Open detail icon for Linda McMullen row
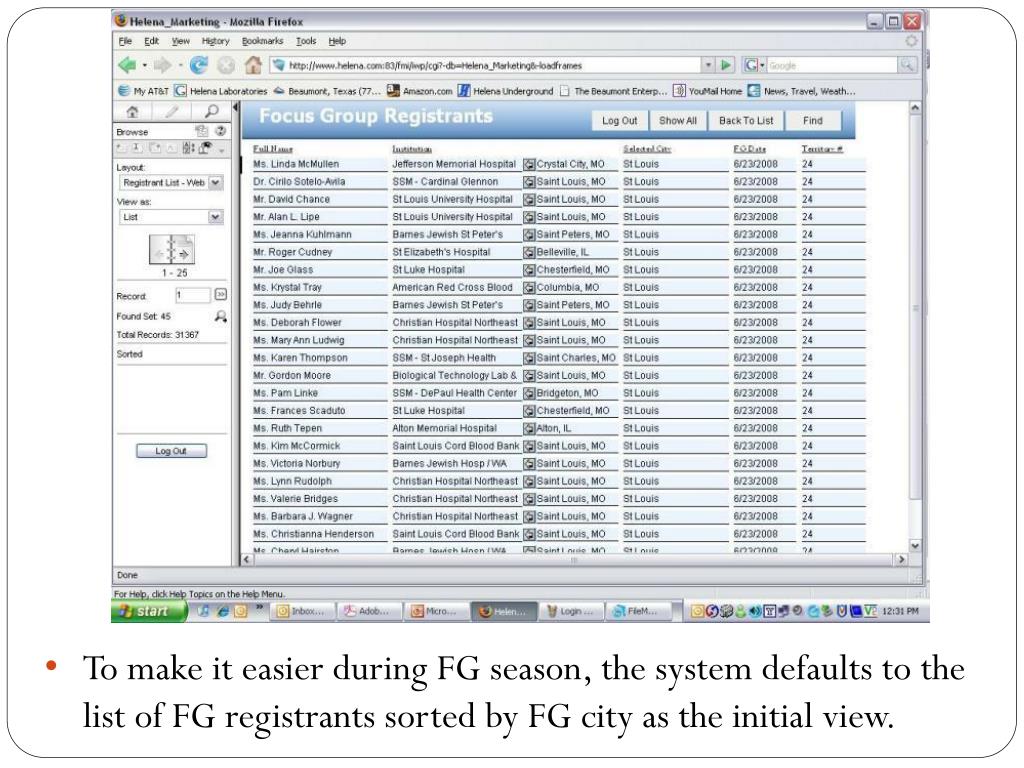The width and height of the screenshot is (1024, 768). pos(529,165)
